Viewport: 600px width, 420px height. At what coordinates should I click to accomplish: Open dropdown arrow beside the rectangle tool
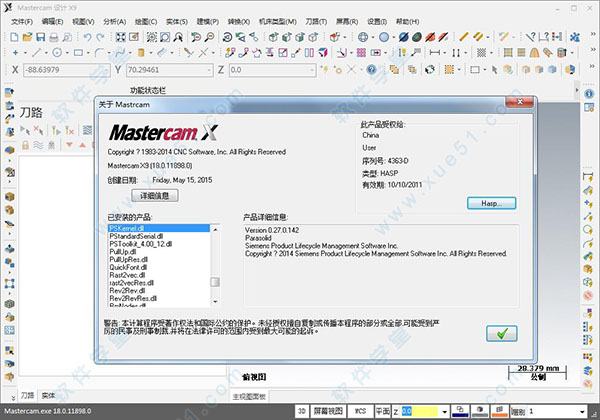(x=88, y=53)
